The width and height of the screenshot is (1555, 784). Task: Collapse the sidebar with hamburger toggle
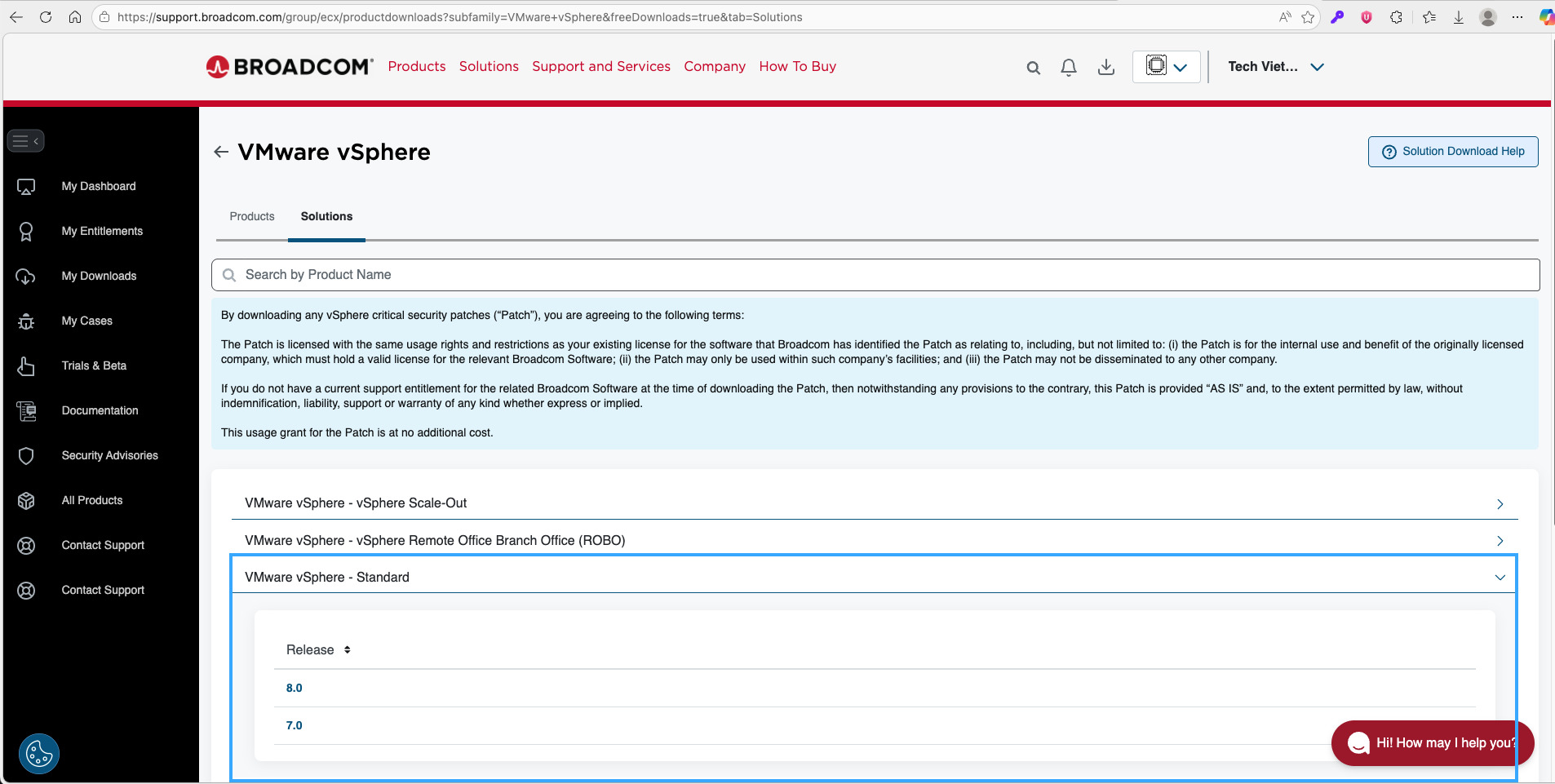click(x=25, y=141)
